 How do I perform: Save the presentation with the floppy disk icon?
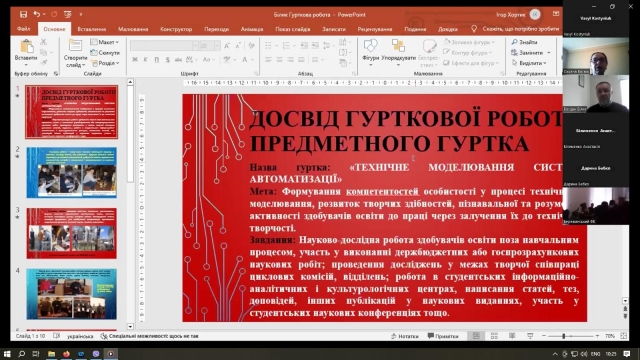point(23,14)
